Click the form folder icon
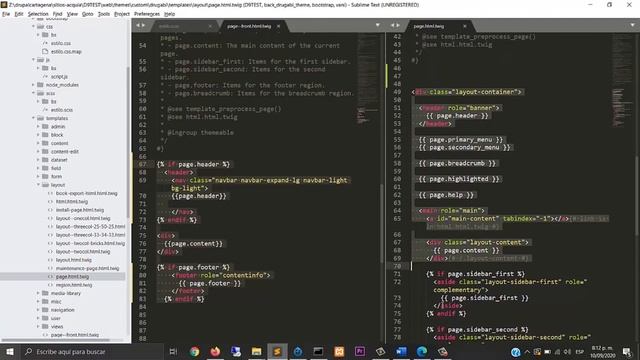This screenshot has width=640, height=360. tap(45, 176)
